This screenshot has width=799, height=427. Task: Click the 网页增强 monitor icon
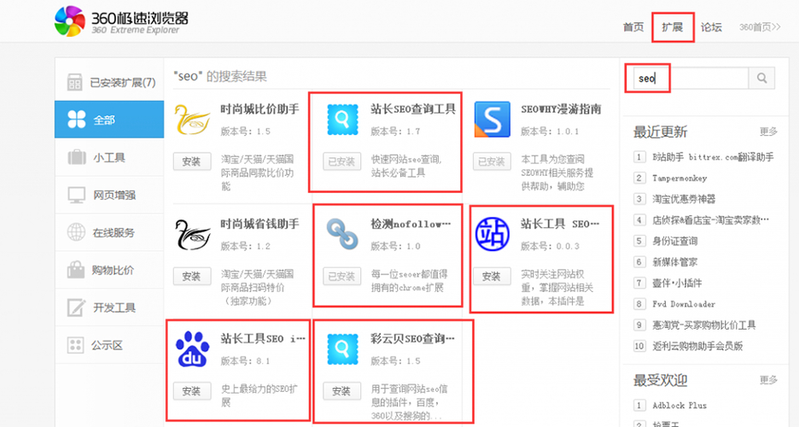point(76,195)
